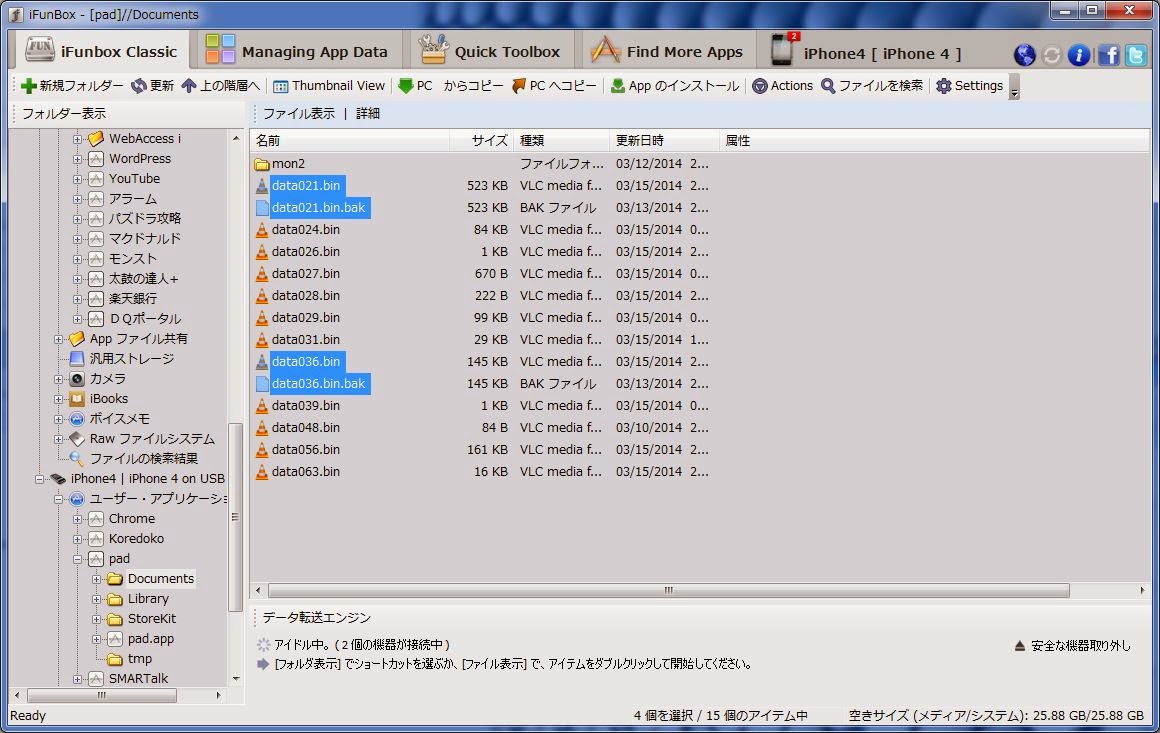Switch to Thumbnail View

click(x=329, y=86)
